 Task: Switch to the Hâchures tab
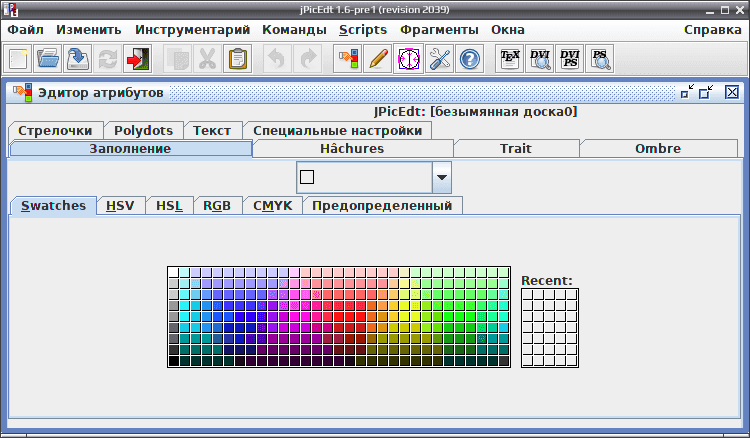pyautogui.click(x=352, y=149)
